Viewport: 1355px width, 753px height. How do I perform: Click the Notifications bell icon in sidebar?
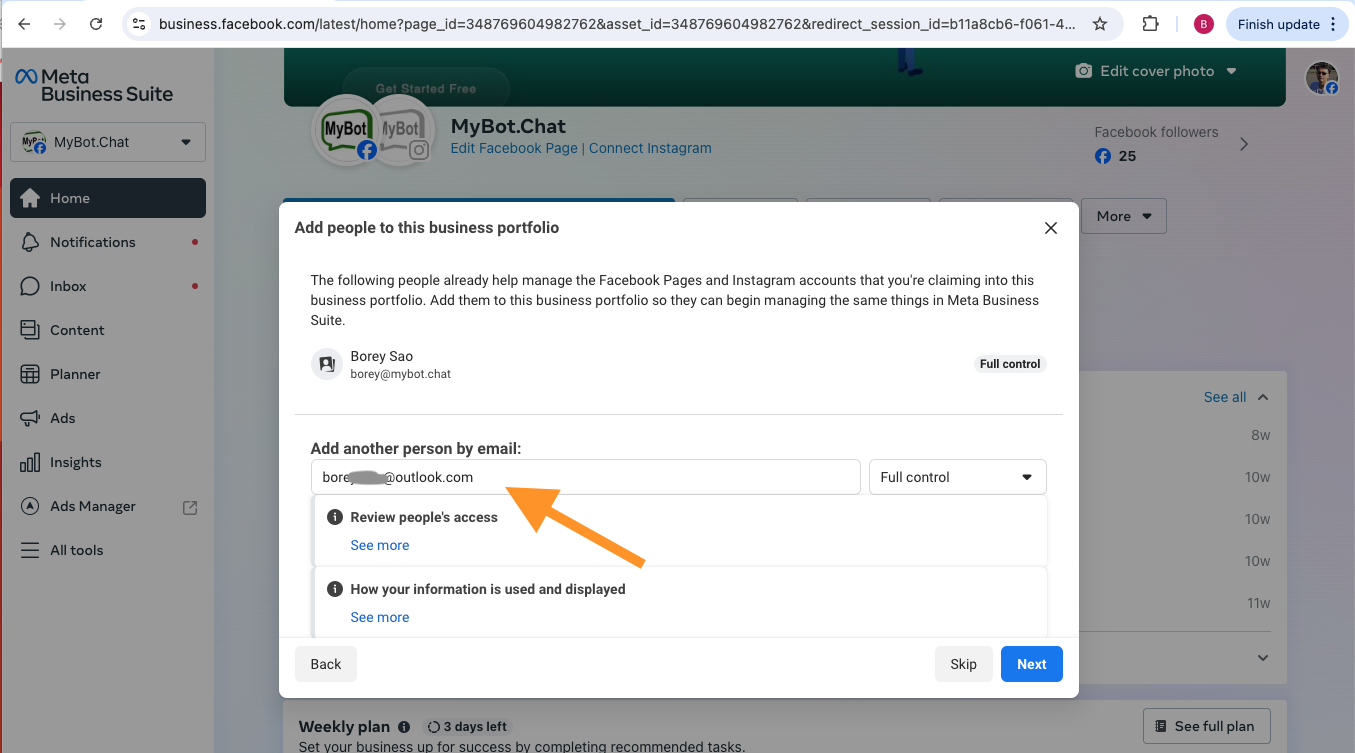(31, 242)
